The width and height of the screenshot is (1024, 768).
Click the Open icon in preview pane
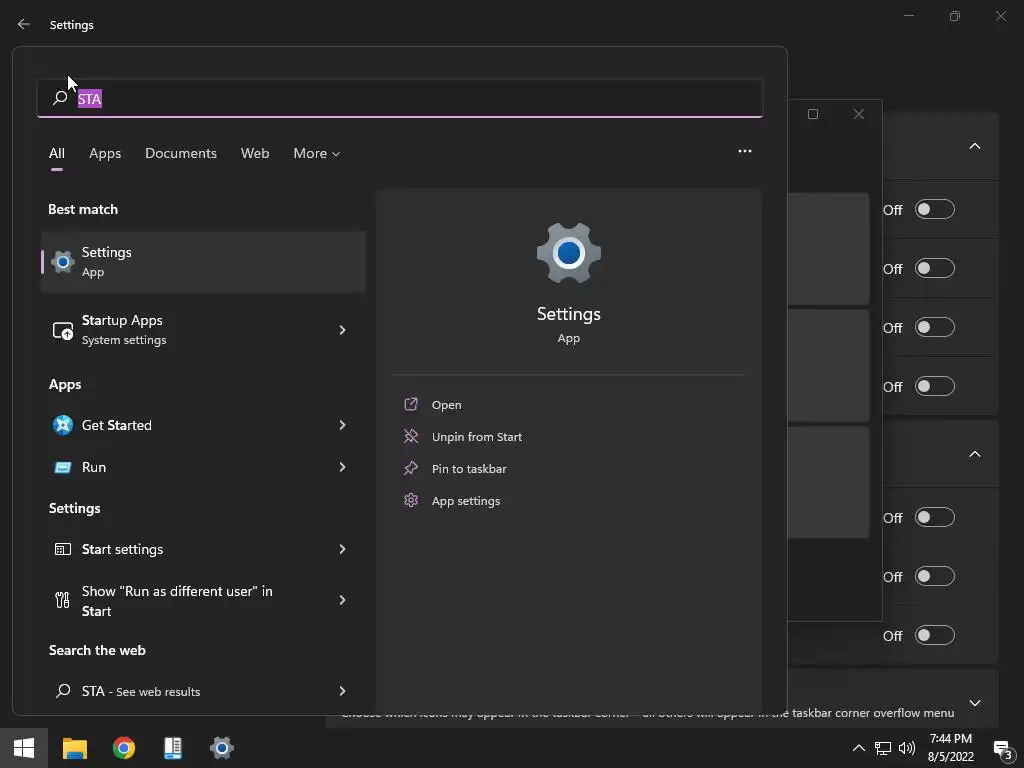411,404
